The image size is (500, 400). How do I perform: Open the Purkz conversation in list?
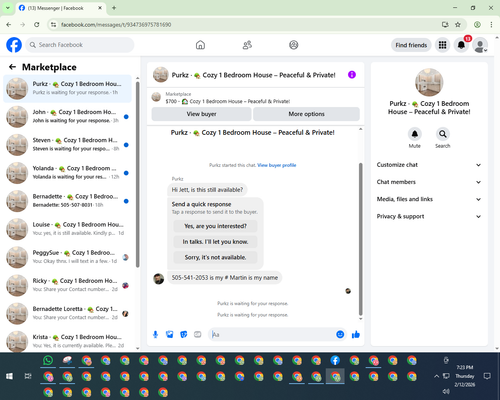coord(67,88)
